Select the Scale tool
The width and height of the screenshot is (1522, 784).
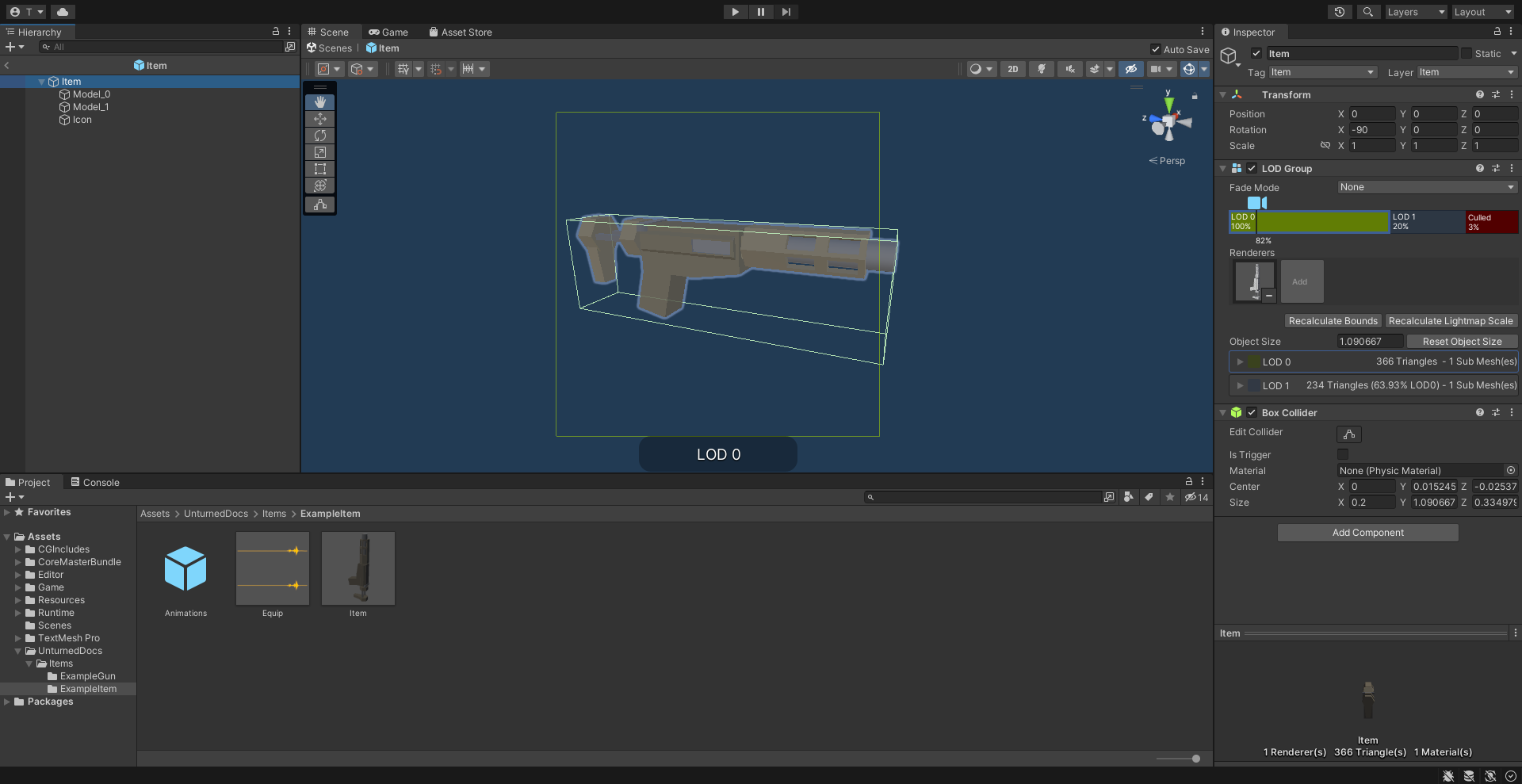tap(319, 152)
